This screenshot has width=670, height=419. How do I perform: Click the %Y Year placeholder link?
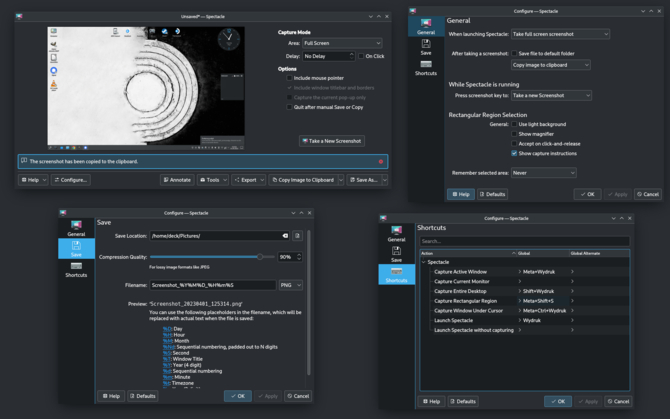pyautogui.click(x=167, y=365)
